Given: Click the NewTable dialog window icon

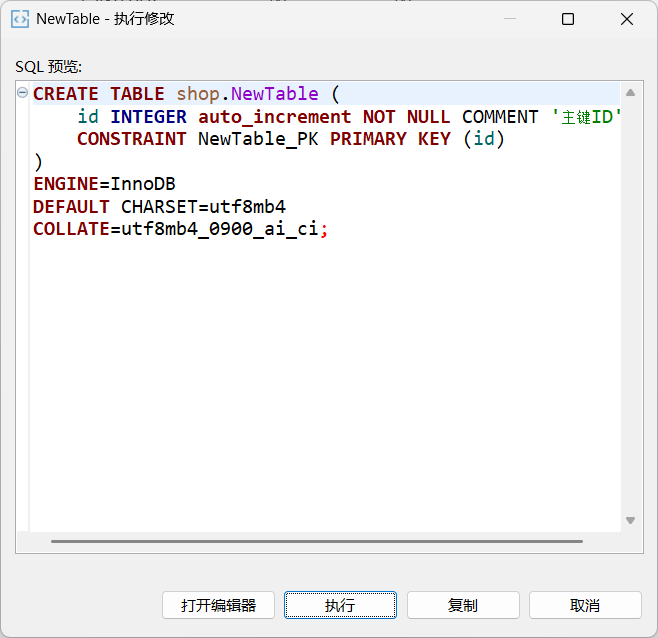Looking at the screenshot, I should click(x=20, y=19).
